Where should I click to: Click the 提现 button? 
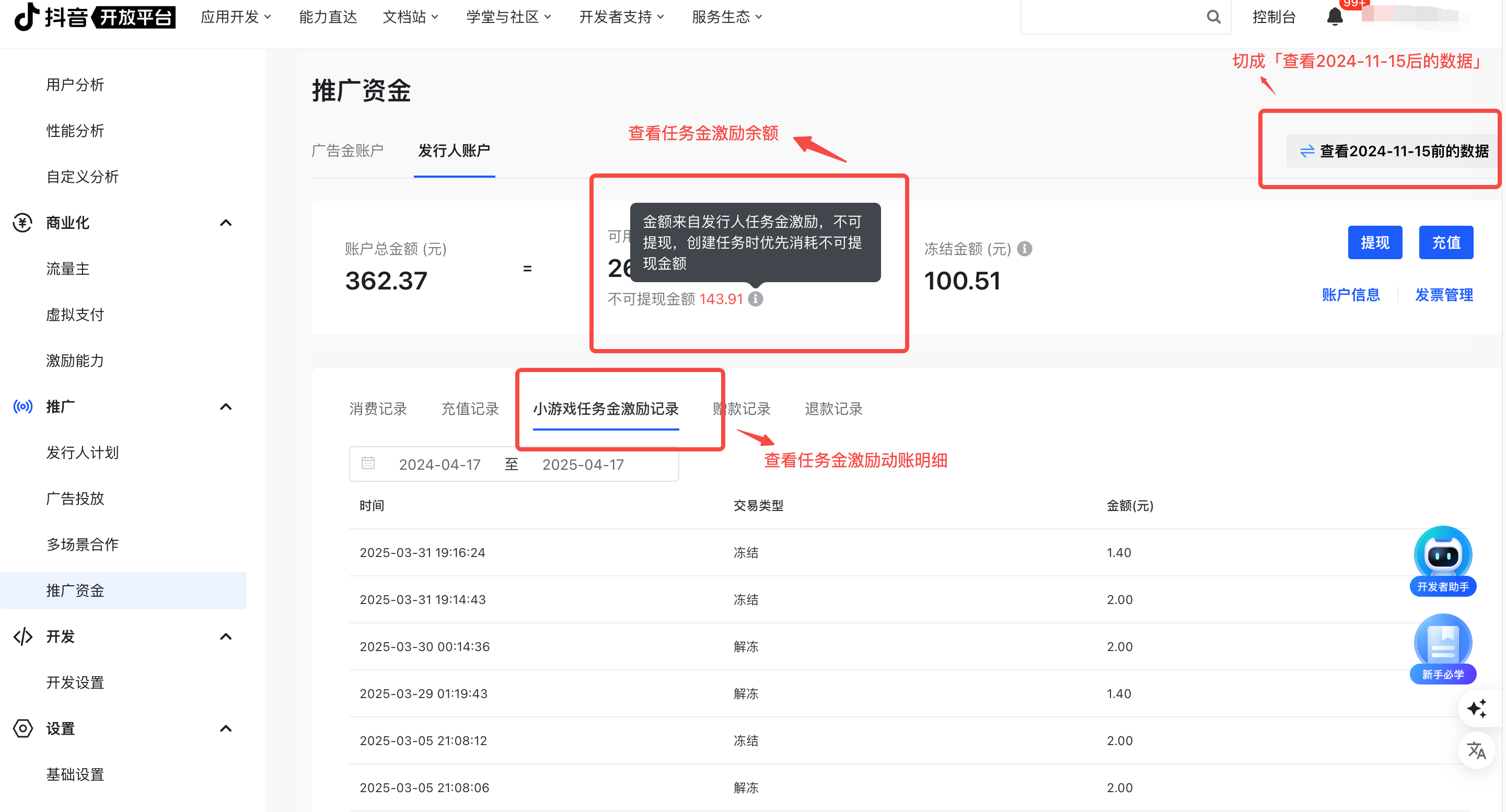pyautogui.click(x=1374, y=242)
